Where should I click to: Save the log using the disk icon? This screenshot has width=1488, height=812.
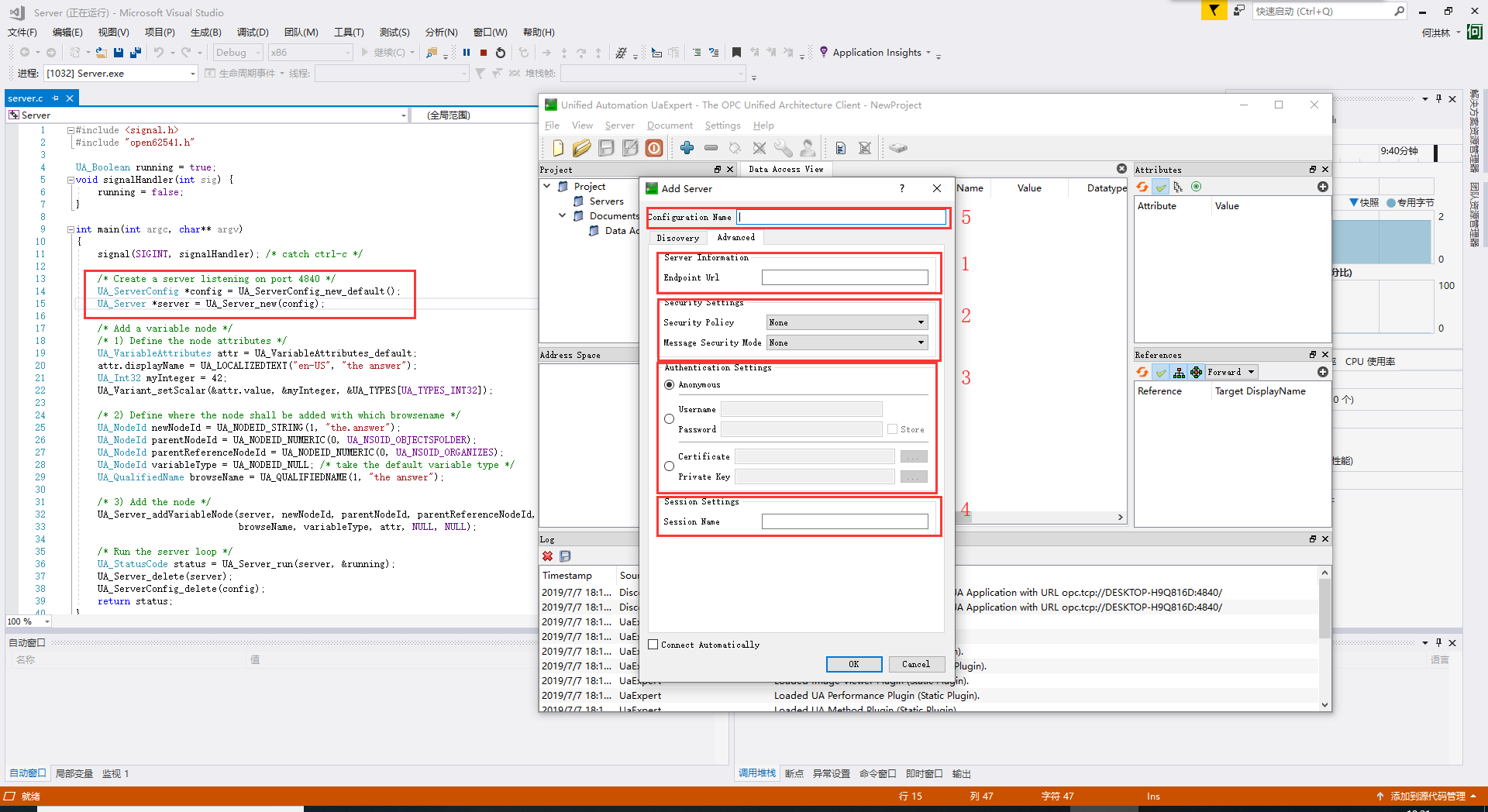[x=565, y=556]
